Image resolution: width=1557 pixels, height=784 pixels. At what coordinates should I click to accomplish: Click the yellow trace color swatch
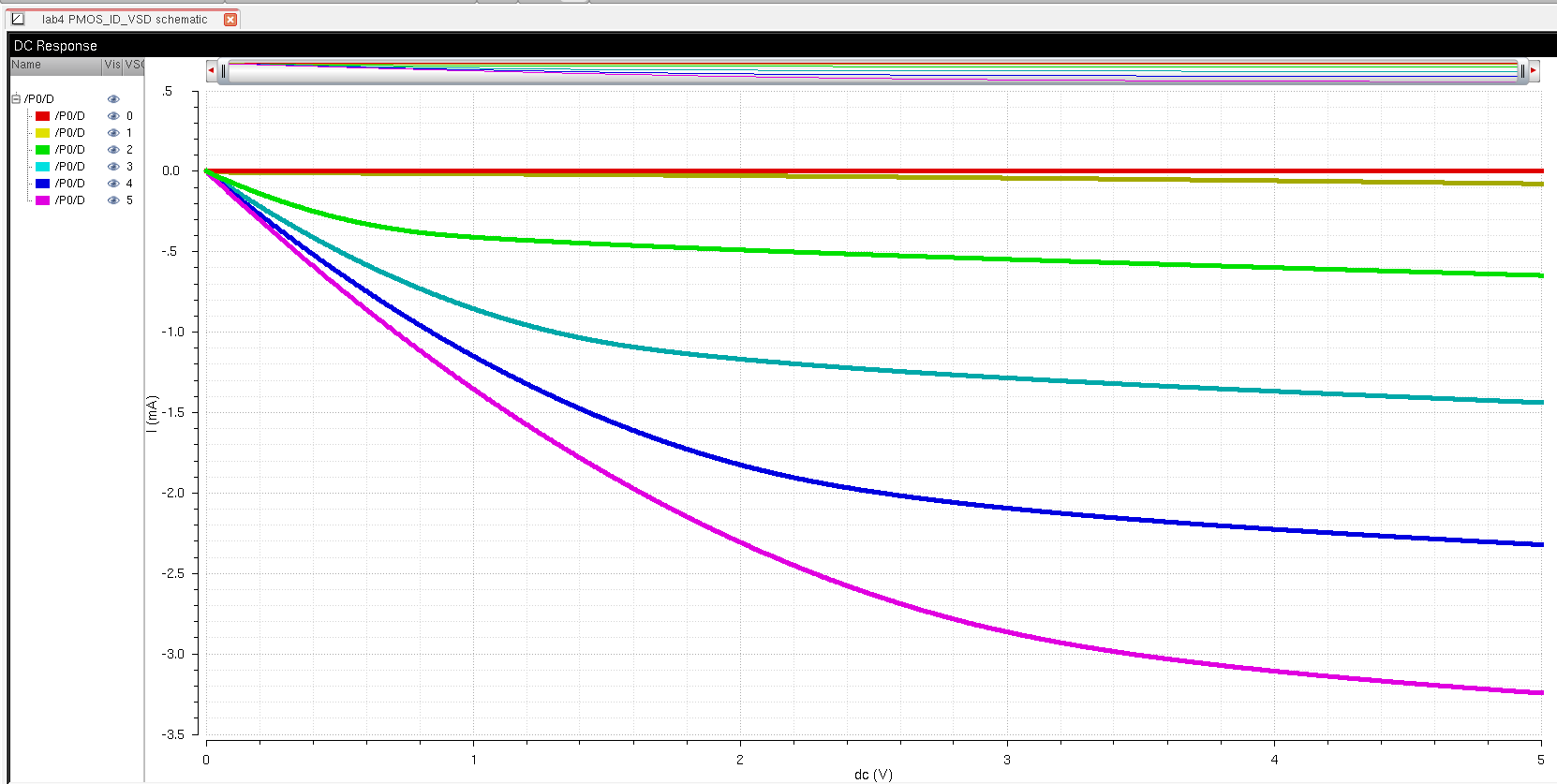click(42, 133)
